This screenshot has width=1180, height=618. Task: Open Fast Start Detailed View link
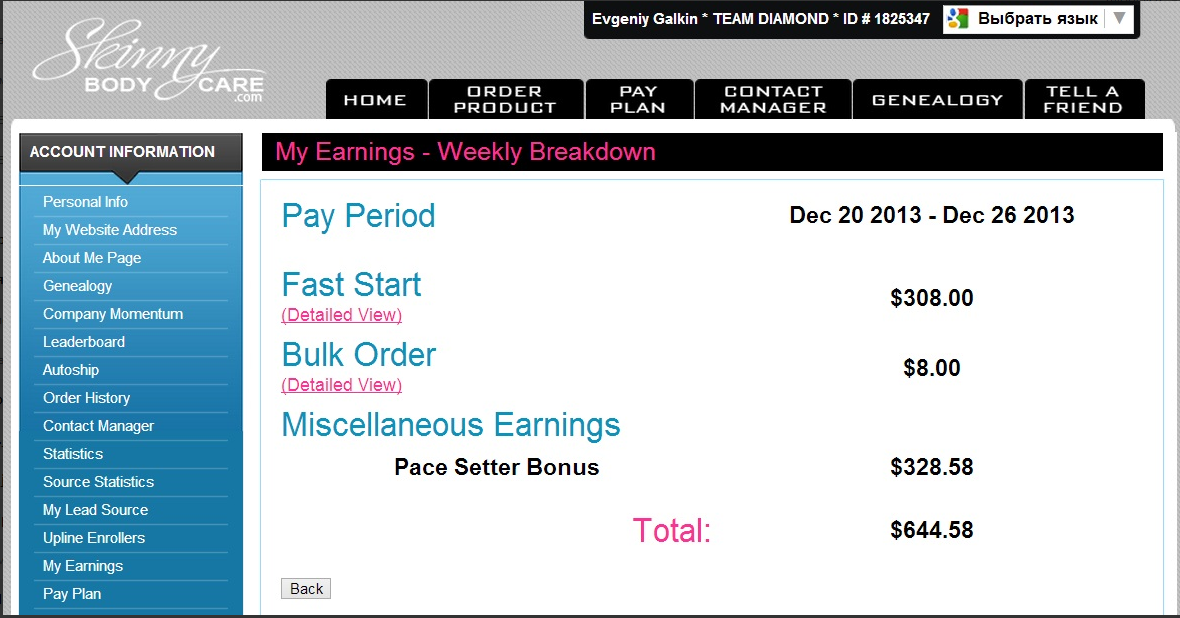pyautogui.click(x=342, y=315)
